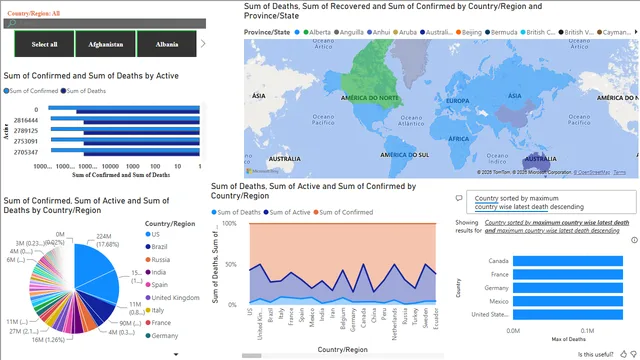Expand map legend with right arrow
The height and width of the screenshot is (360, 640).
636,32
